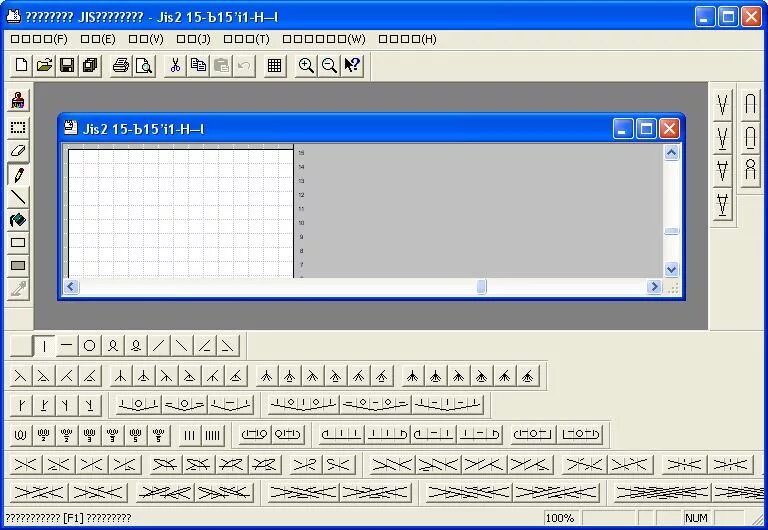This screenshot has width=768, height=530.
Task: Click the chart's vertical scrollbar up arrow
Action: [x=671, y=153]
